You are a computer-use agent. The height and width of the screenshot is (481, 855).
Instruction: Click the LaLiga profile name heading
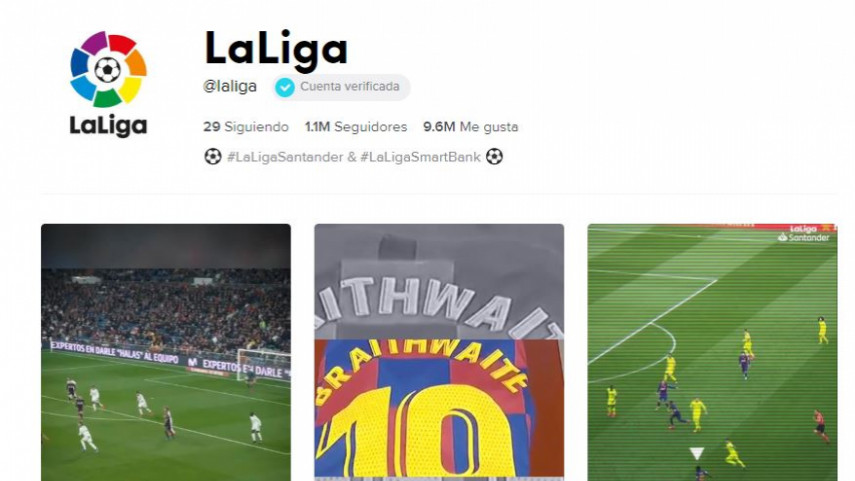[x=276, y=50]
